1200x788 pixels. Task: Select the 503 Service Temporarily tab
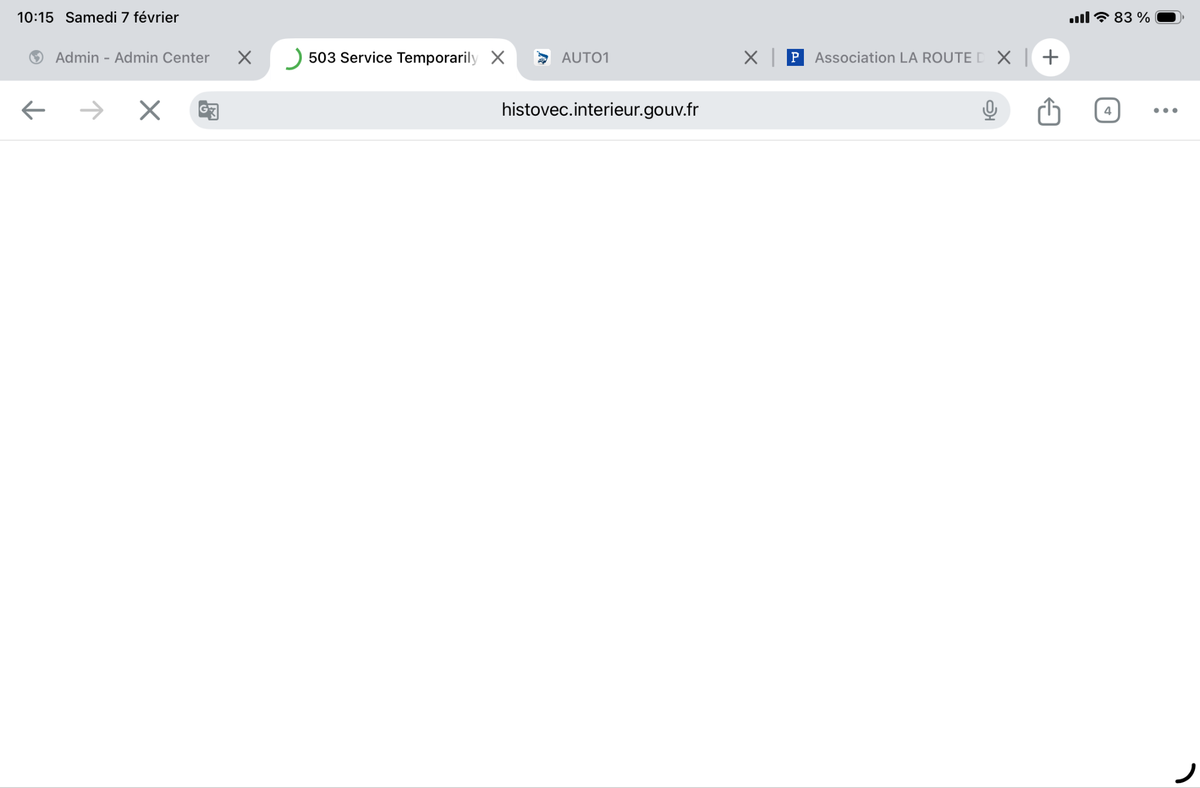(x=393, y=57)
